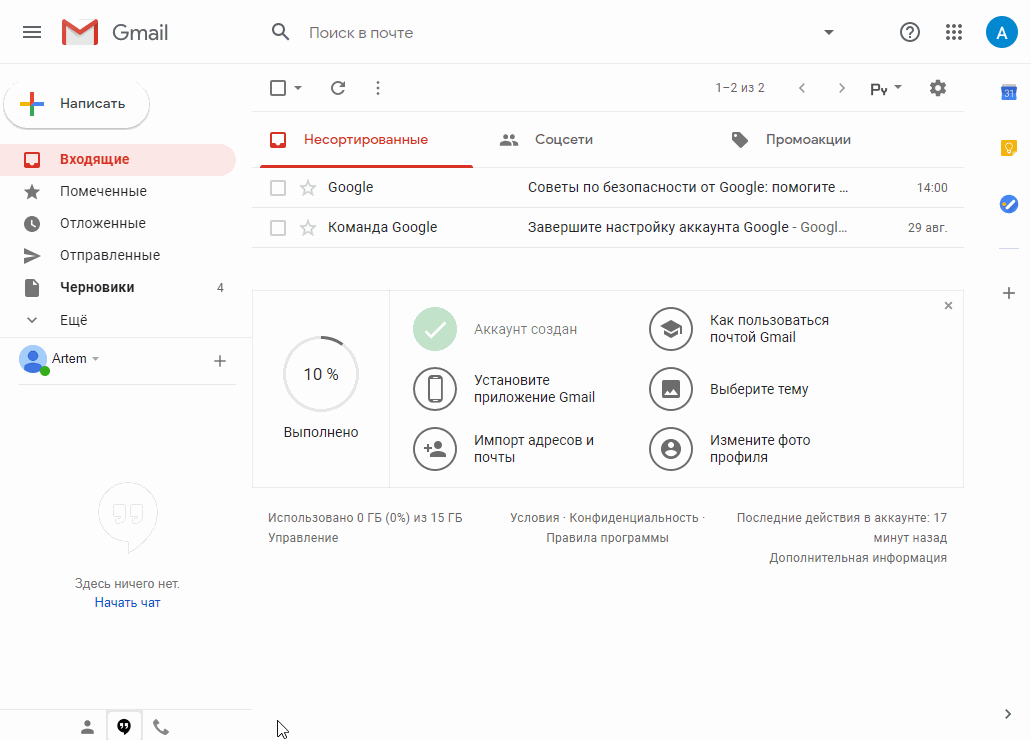Refresh the inbox
Image resolution: width=1031 pixels, height=740 pixels.
click(x=338, y=88)
